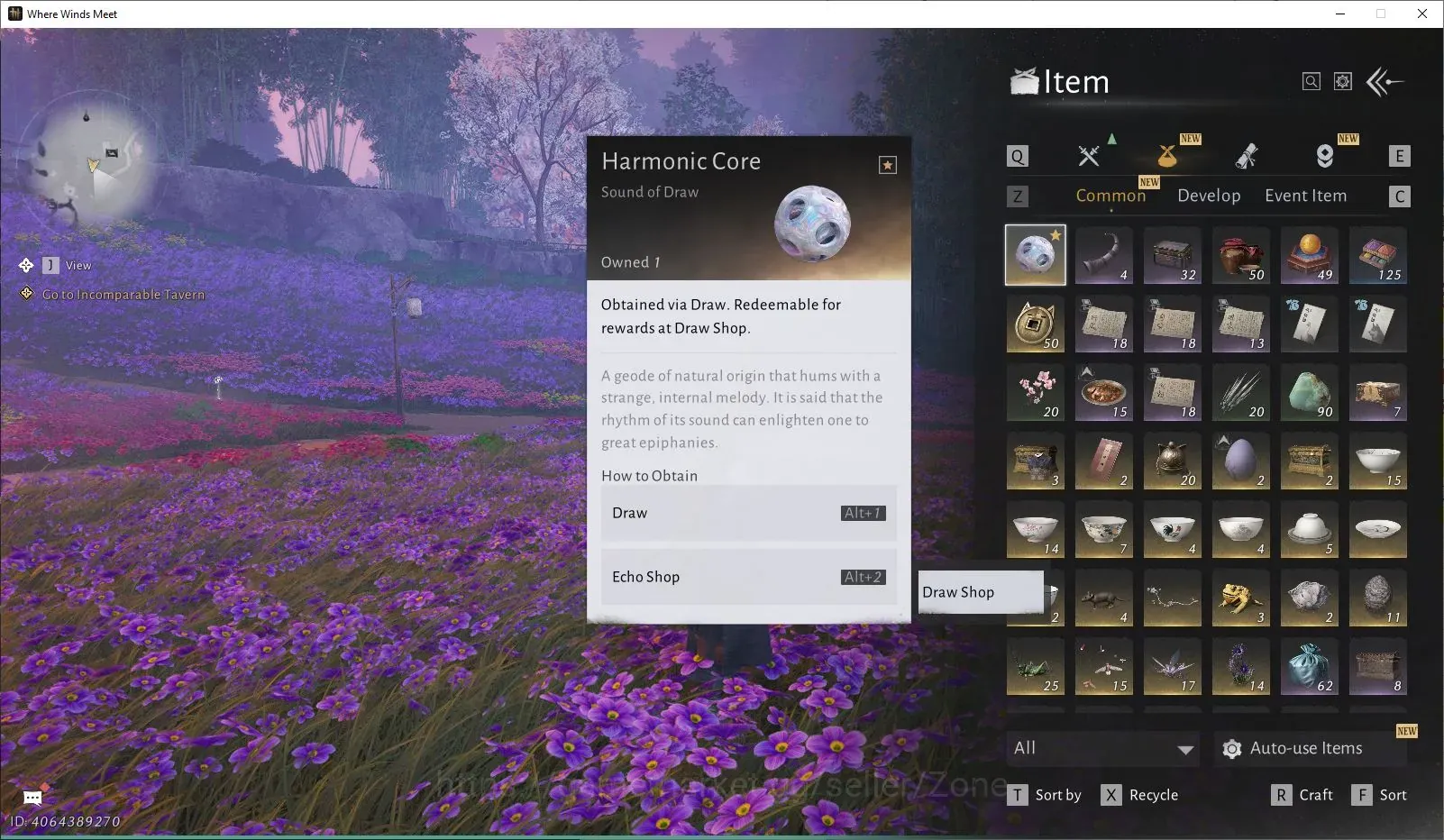Switch to the scroll category tab

point(1247,156)
